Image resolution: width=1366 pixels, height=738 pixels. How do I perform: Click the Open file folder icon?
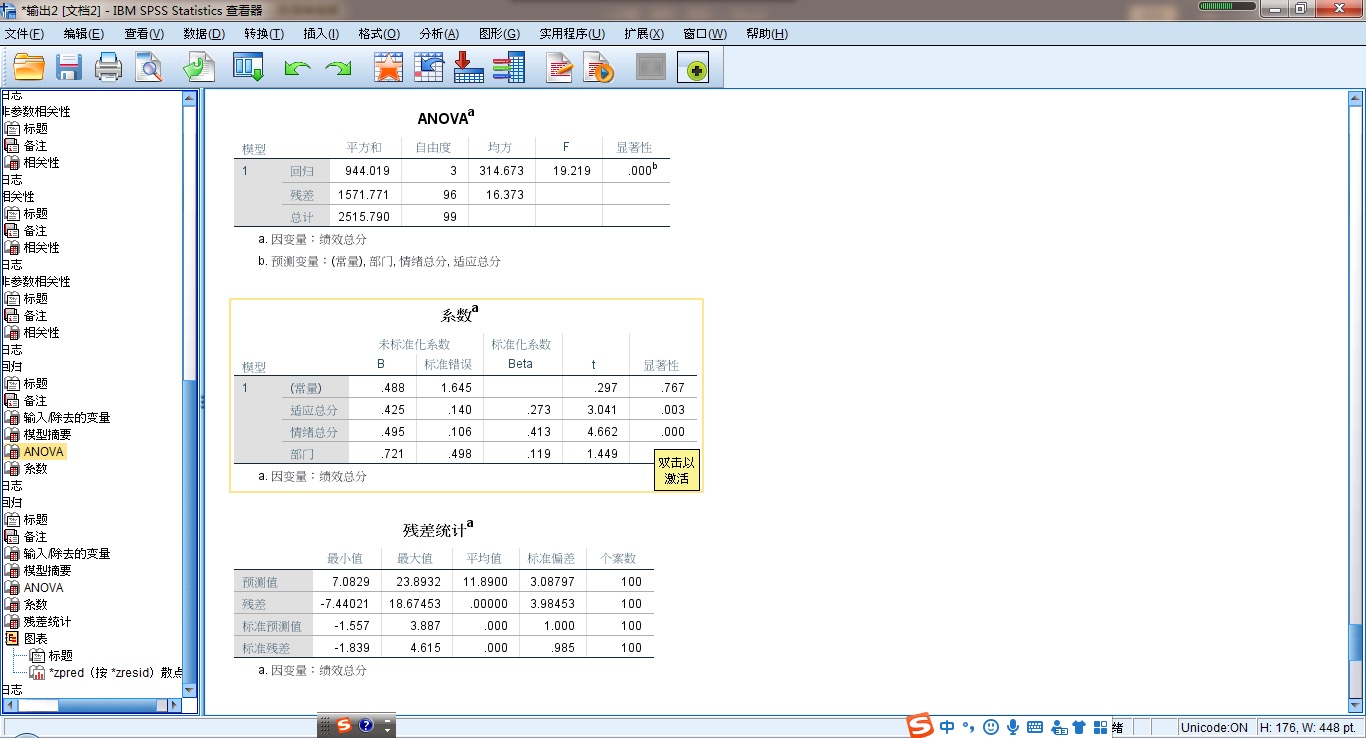[28, 68]
